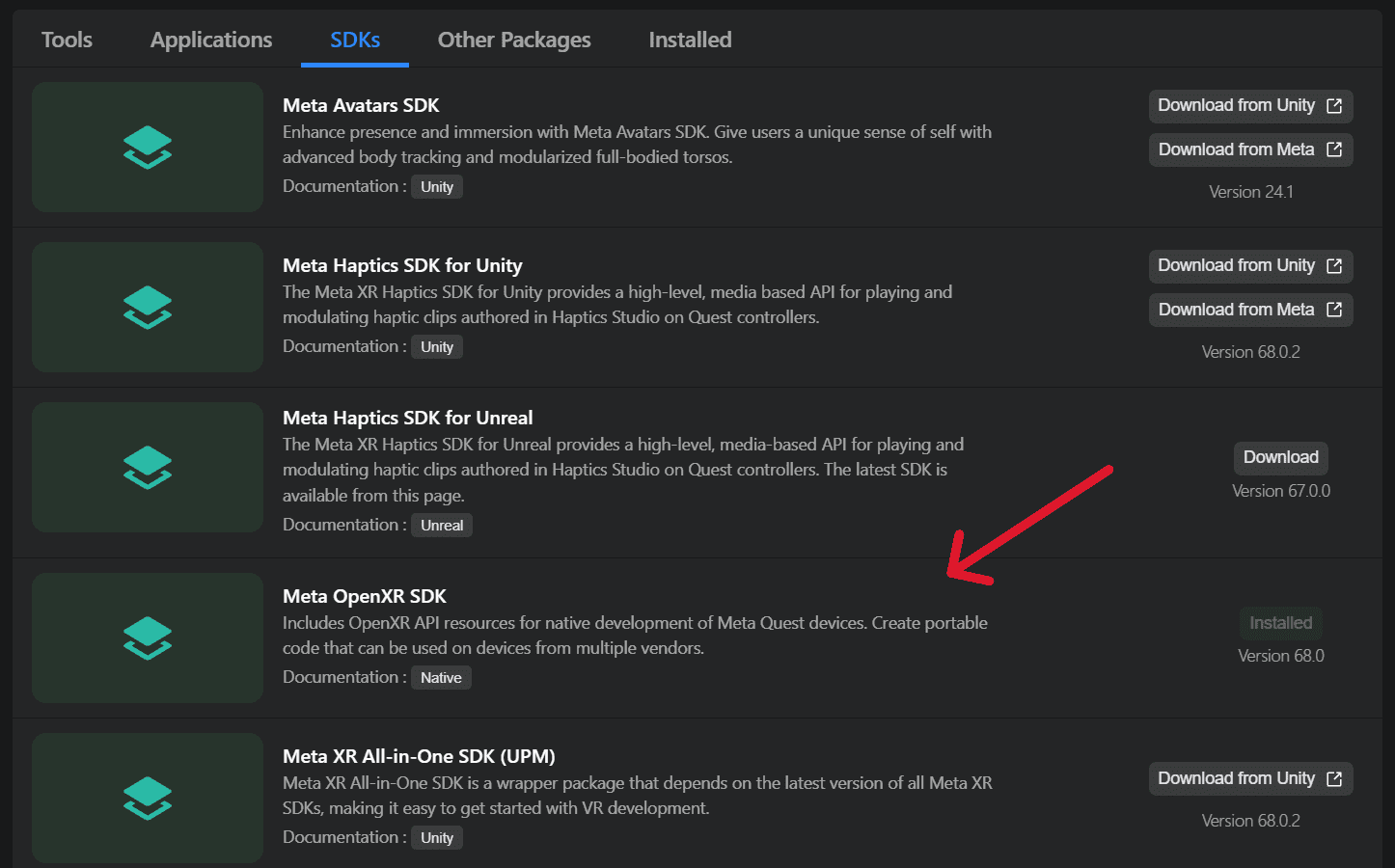1395x868 pixels.
Task: Open Native documentation for Meta OpenXR SDK
Action: [441, 678]
